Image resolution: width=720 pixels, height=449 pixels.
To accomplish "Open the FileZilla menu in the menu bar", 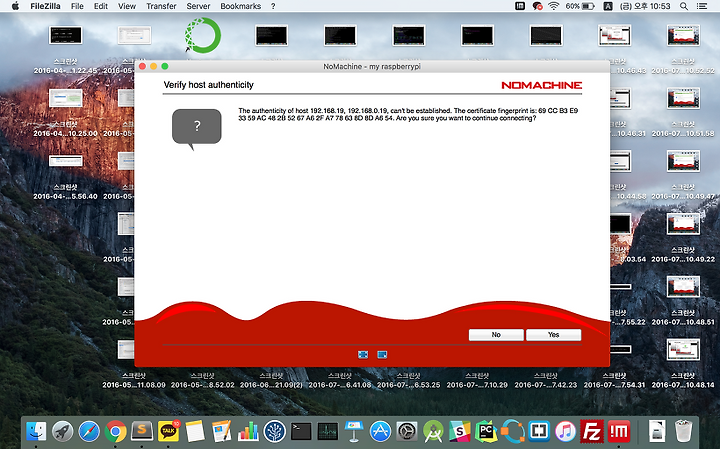I will [45, 6].
